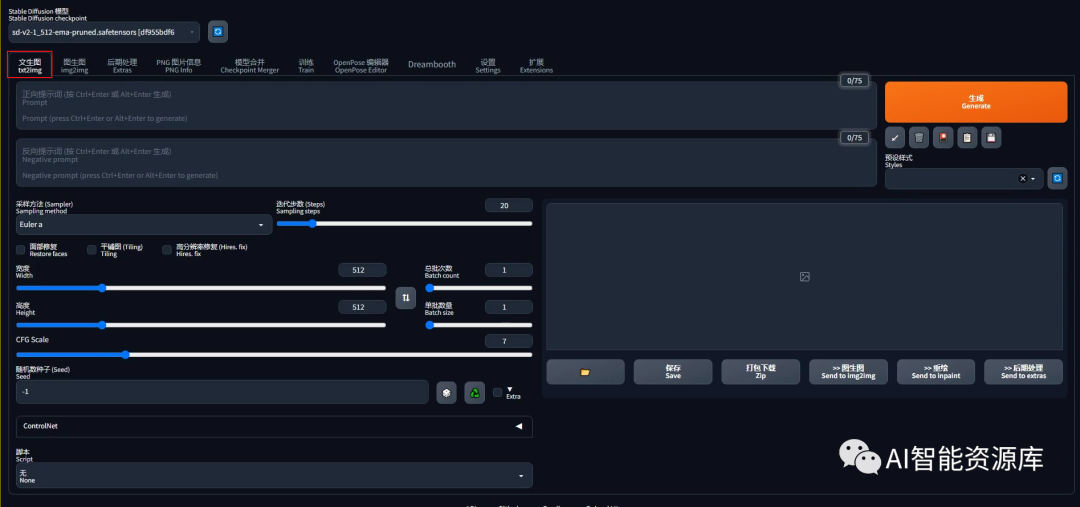Image resolution: width=1080 pixels, height=507 pixels.
Task: Switch to the txt2img tab
Action: 30,65
